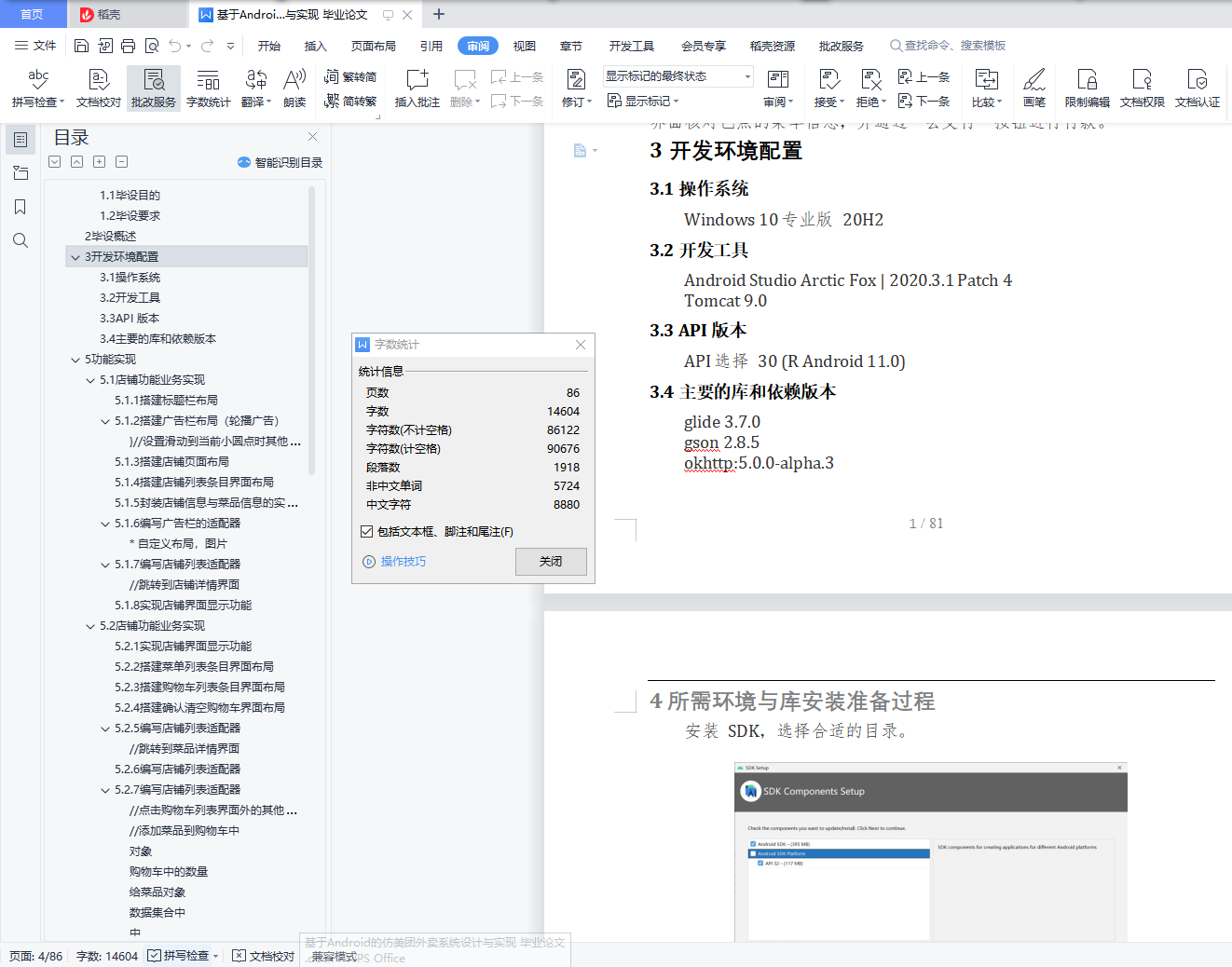Image resolution: width=1232 pixels, height=967 pixels.
Task: Go to previous revision
Action: 924,77
